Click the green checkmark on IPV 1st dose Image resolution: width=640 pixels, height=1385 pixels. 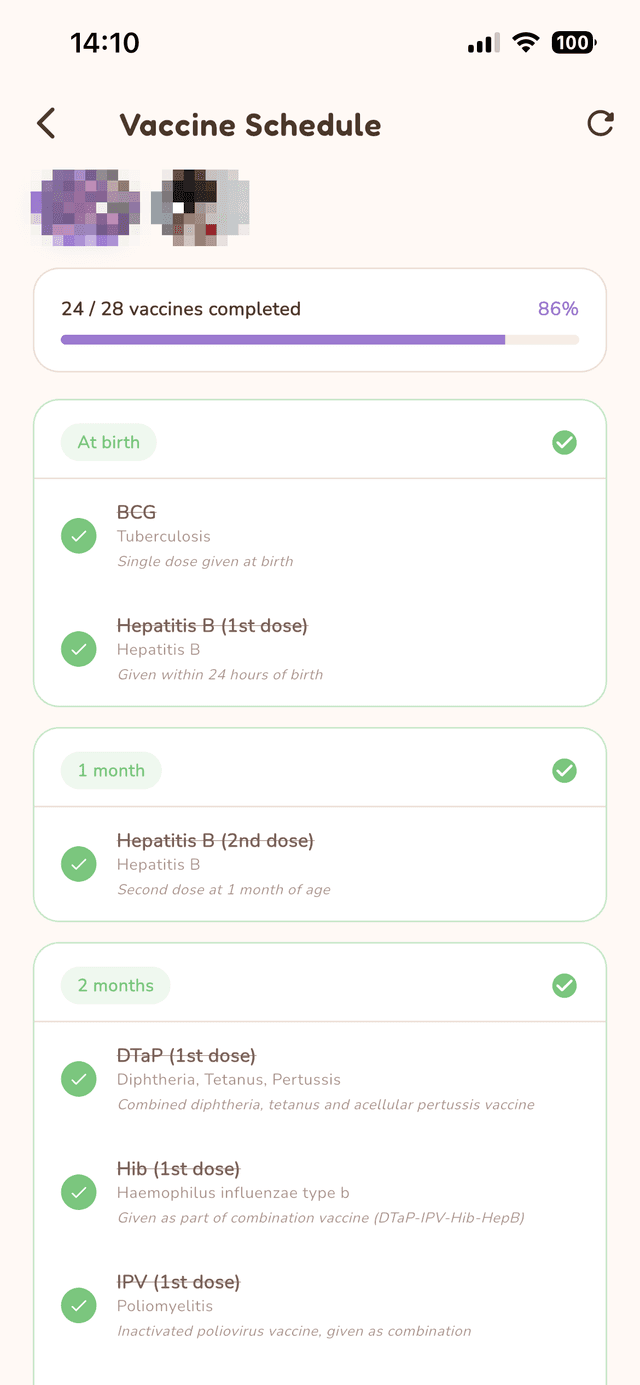click(79, 1305)
